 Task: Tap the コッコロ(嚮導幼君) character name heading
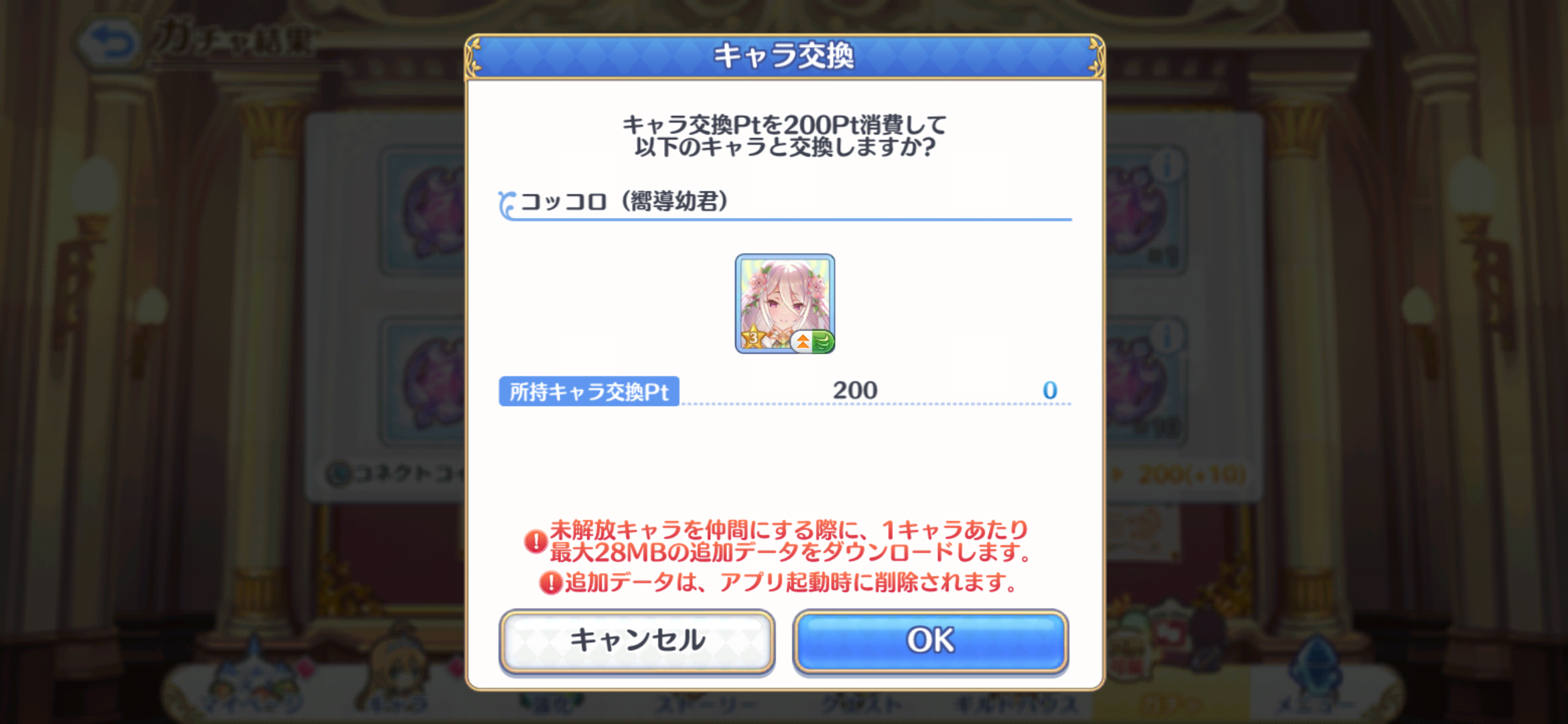(x=624, y=201)
